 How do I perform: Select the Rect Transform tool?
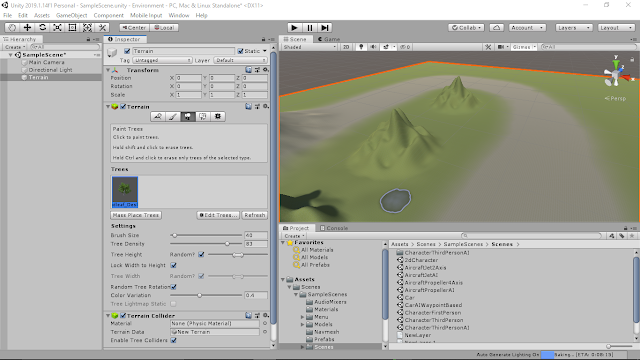73,27
